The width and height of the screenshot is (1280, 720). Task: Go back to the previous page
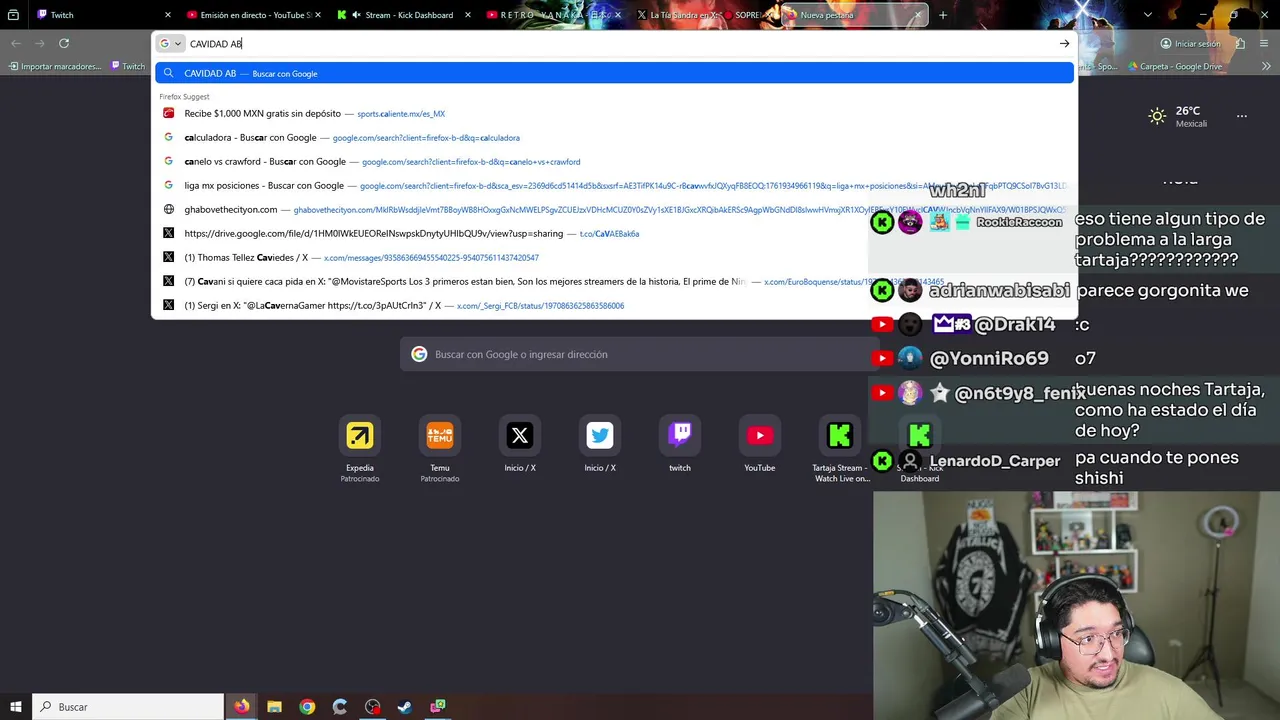pyautogui.click(x=16, y=43)
